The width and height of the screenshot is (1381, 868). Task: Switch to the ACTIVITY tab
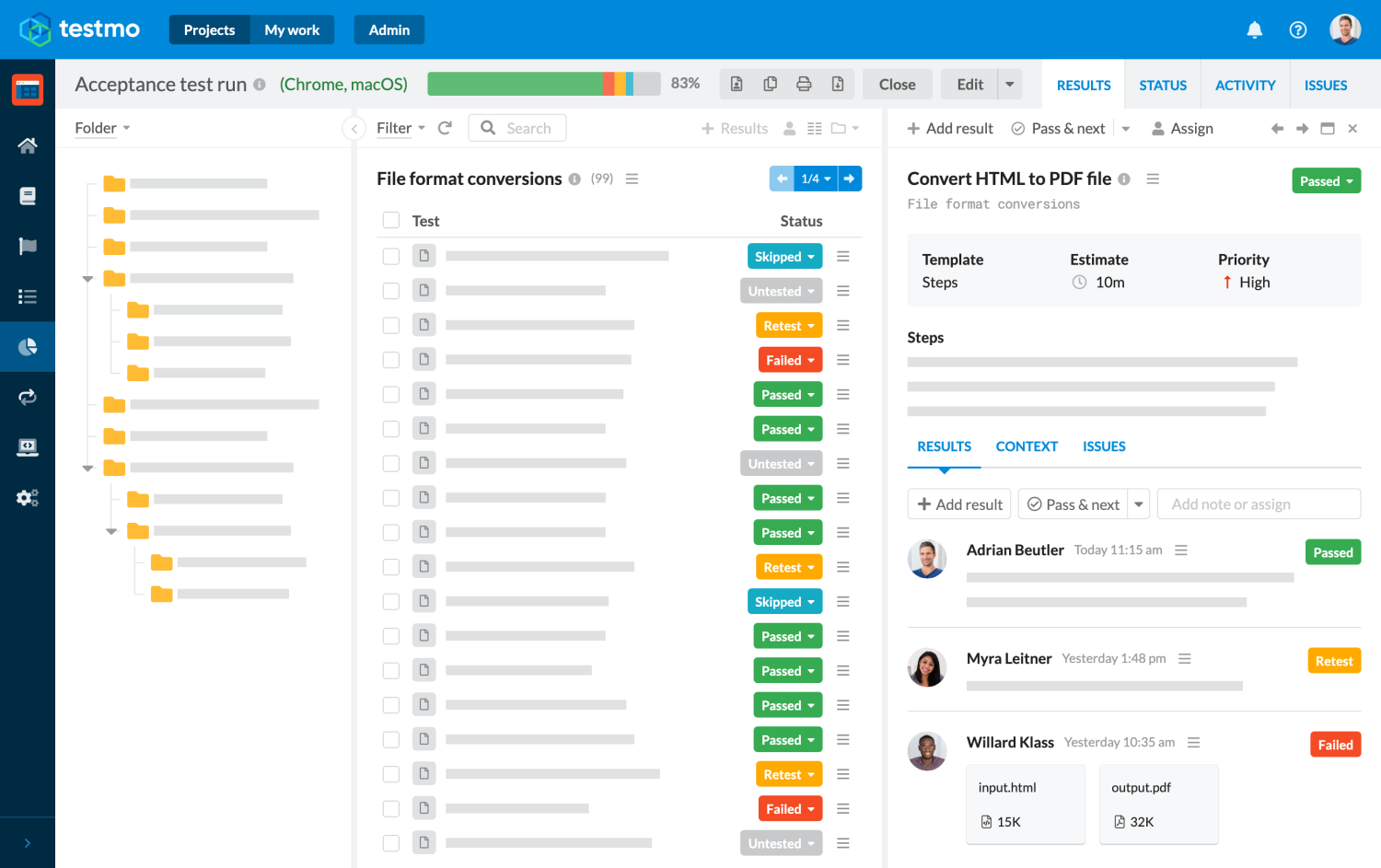(1245, 86)
